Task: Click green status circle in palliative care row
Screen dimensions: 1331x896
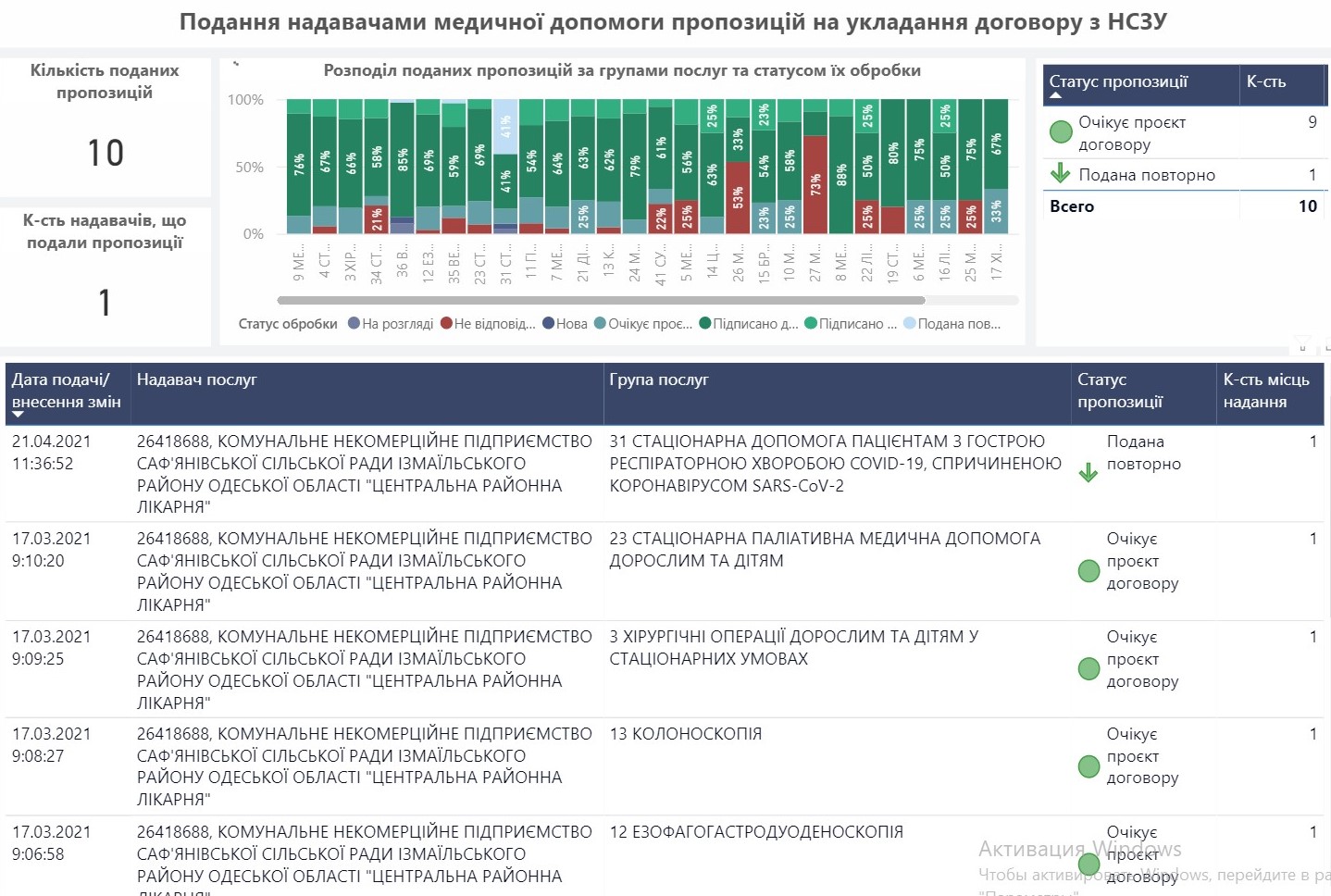Action: click(x=1088, y=571)
